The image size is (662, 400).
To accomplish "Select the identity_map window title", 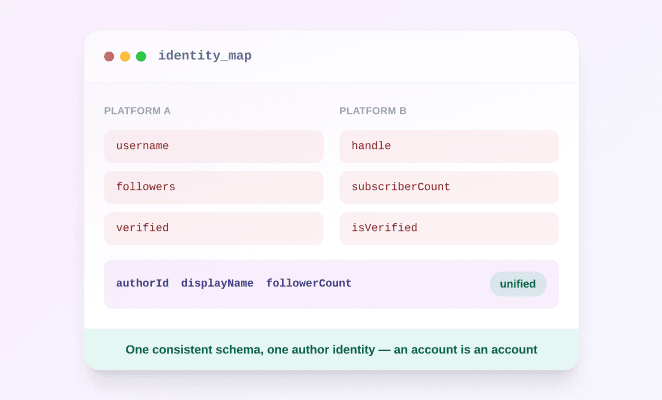I will pos(205,56).
